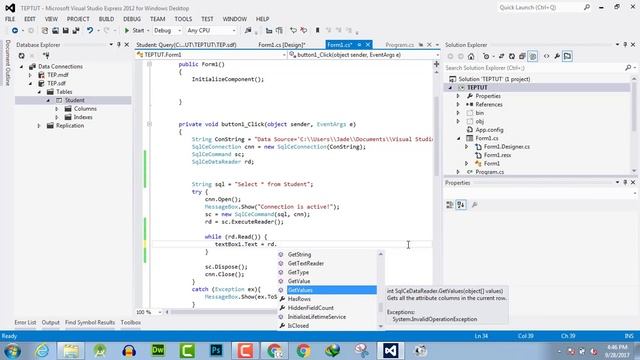
Task: Expand the TEP.mdf database node
Action: pos(30,75)
